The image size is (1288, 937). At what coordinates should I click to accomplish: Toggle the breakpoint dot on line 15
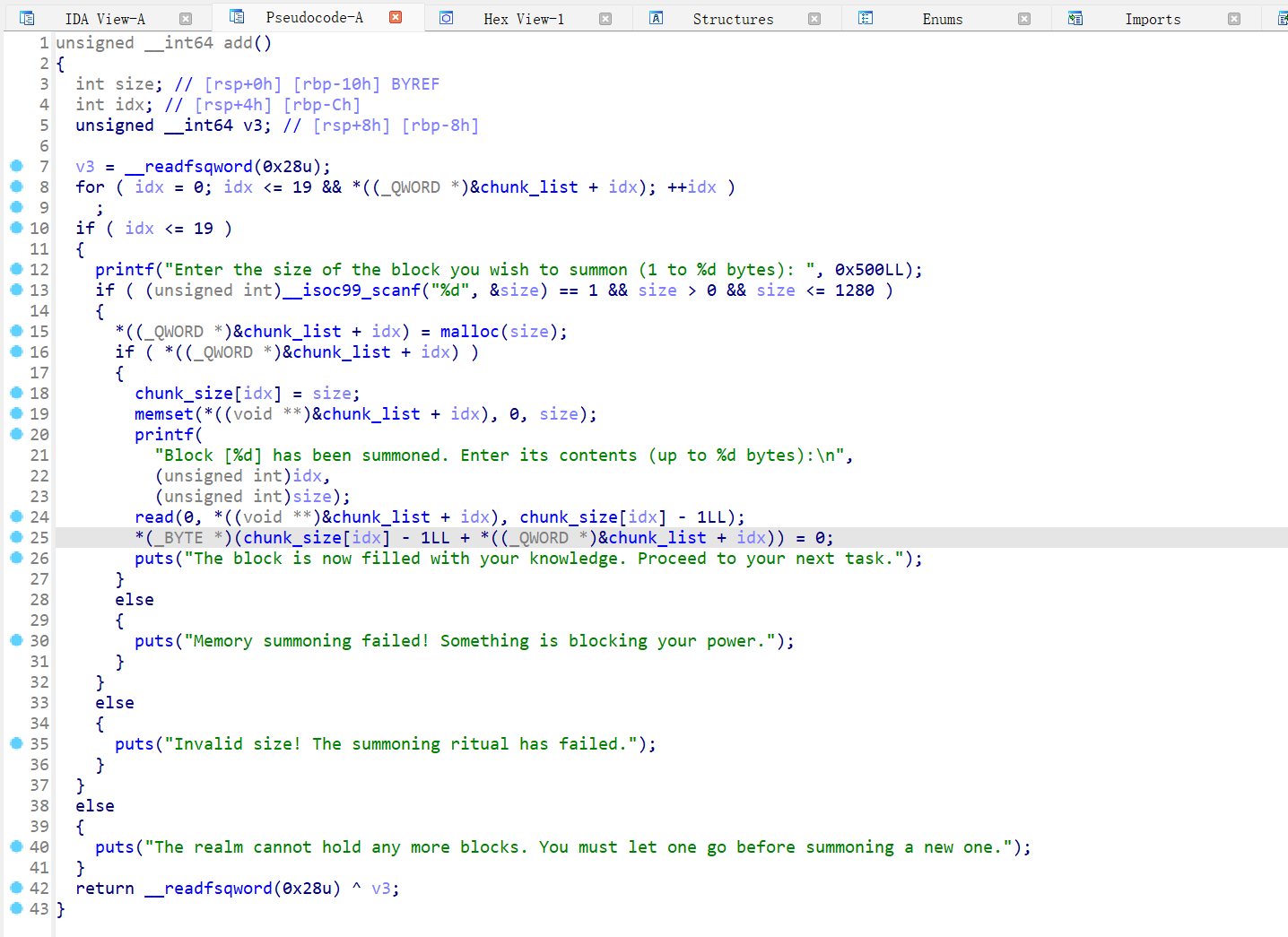[16, 331]
